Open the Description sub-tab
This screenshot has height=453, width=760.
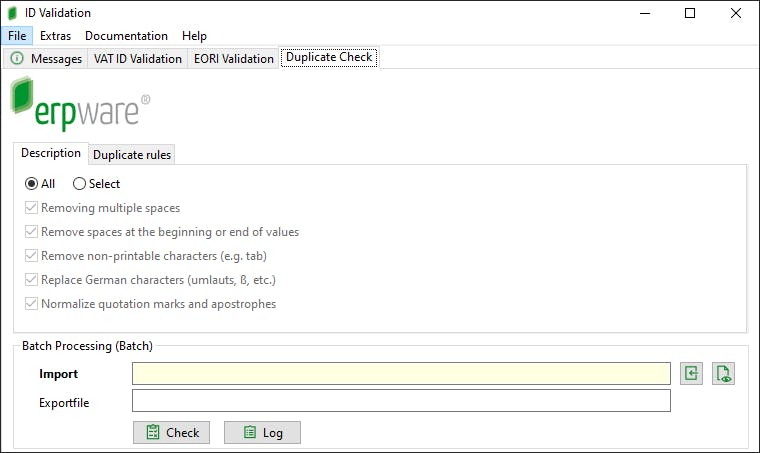(x=51, y=153)
